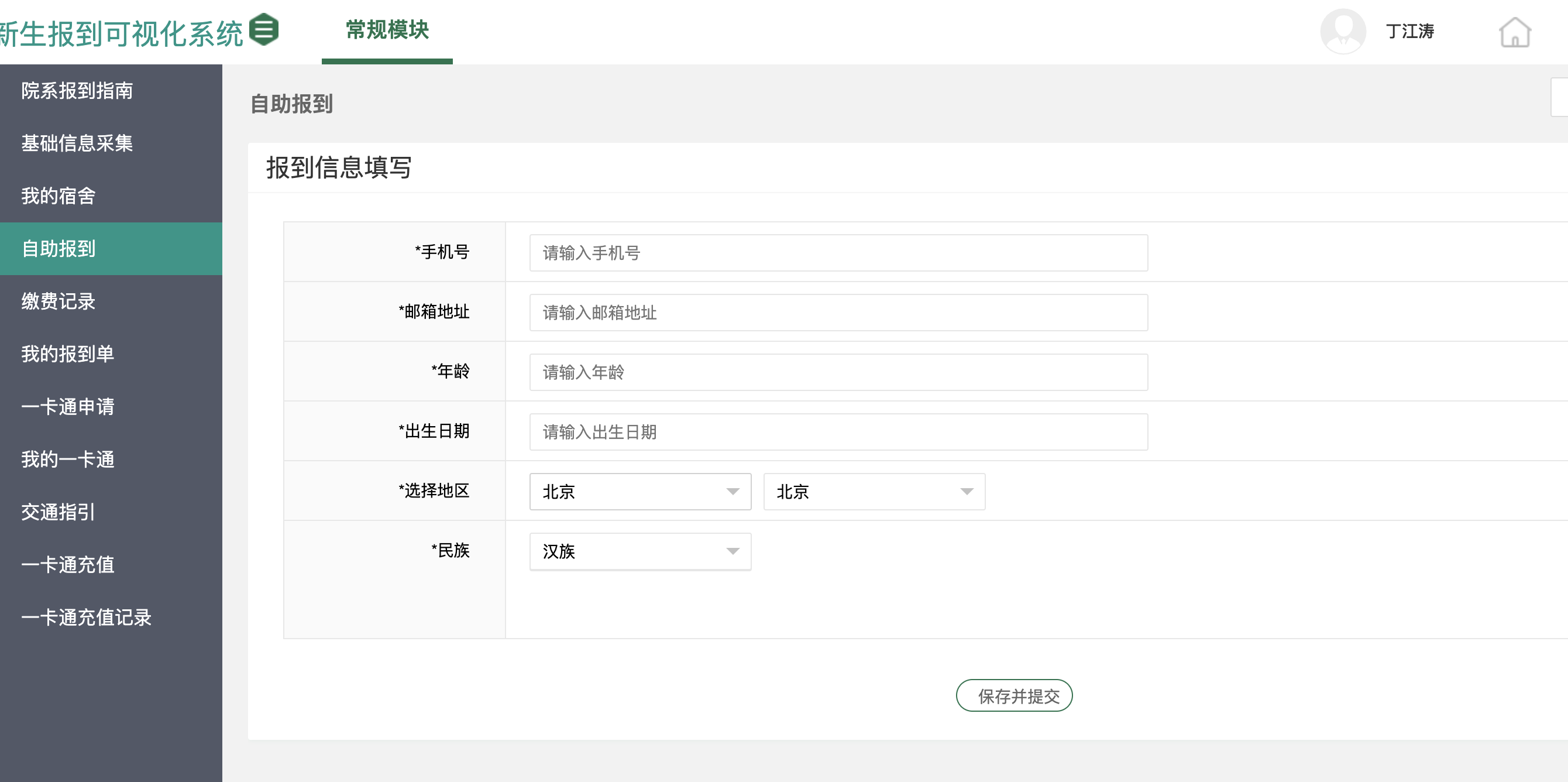Viewport: 1568px width, 782px height.
Task: Open 院系报到指南 in sidebar
Action: (x=77, y=91)
